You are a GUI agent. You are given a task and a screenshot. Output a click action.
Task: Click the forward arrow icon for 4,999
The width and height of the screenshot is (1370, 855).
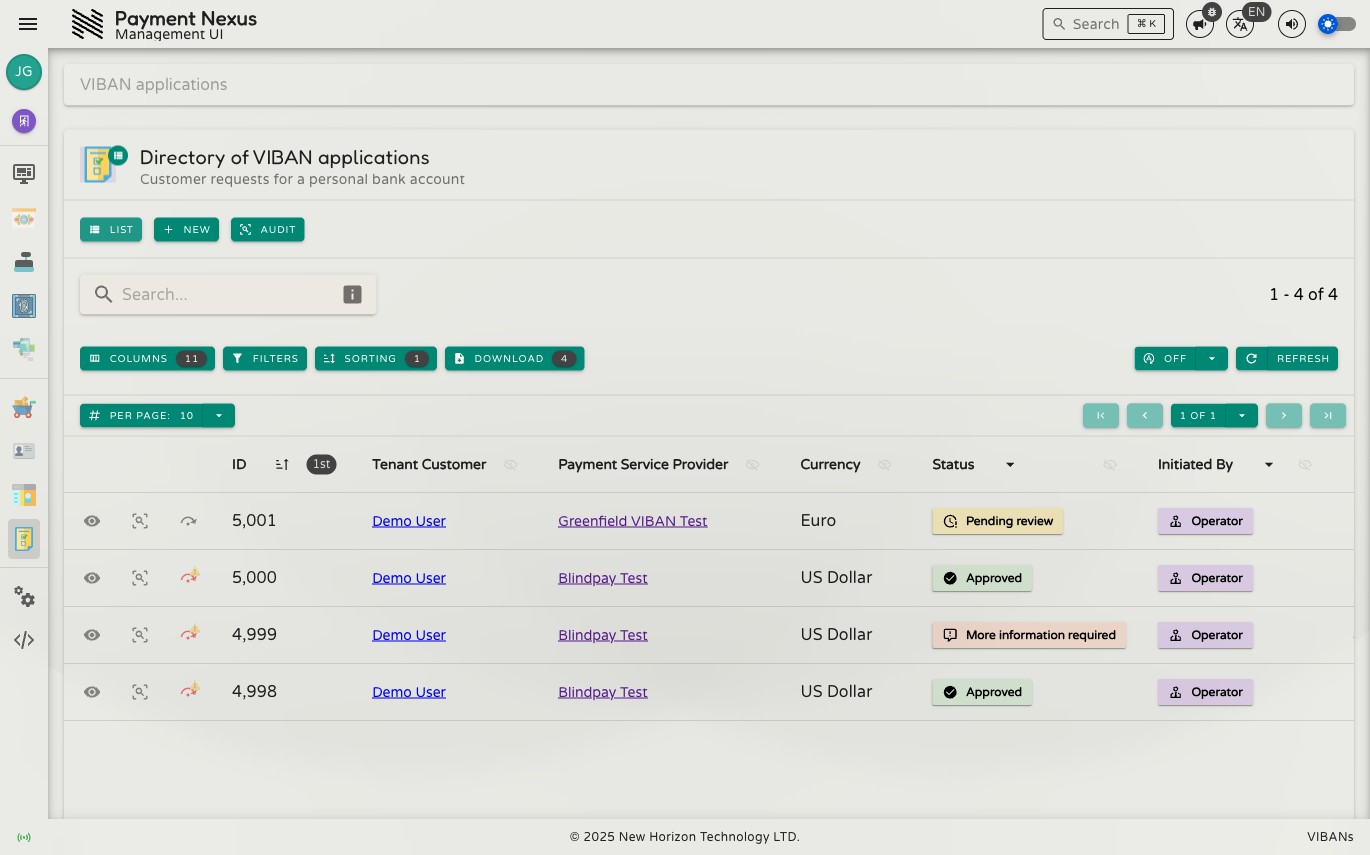click(x=189, y=634)
